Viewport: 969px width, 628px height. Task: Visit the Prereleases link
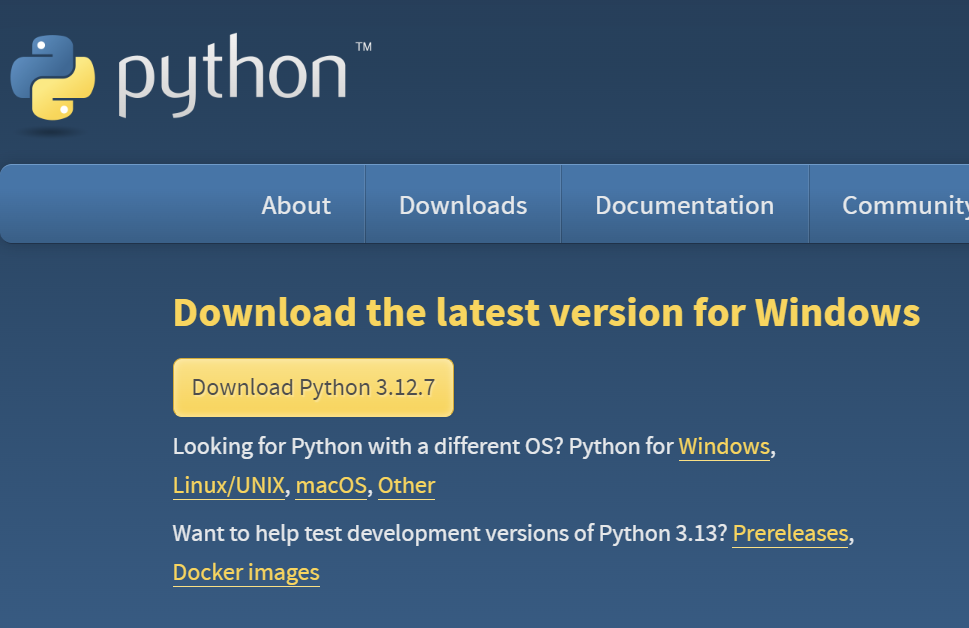(790, 534)
